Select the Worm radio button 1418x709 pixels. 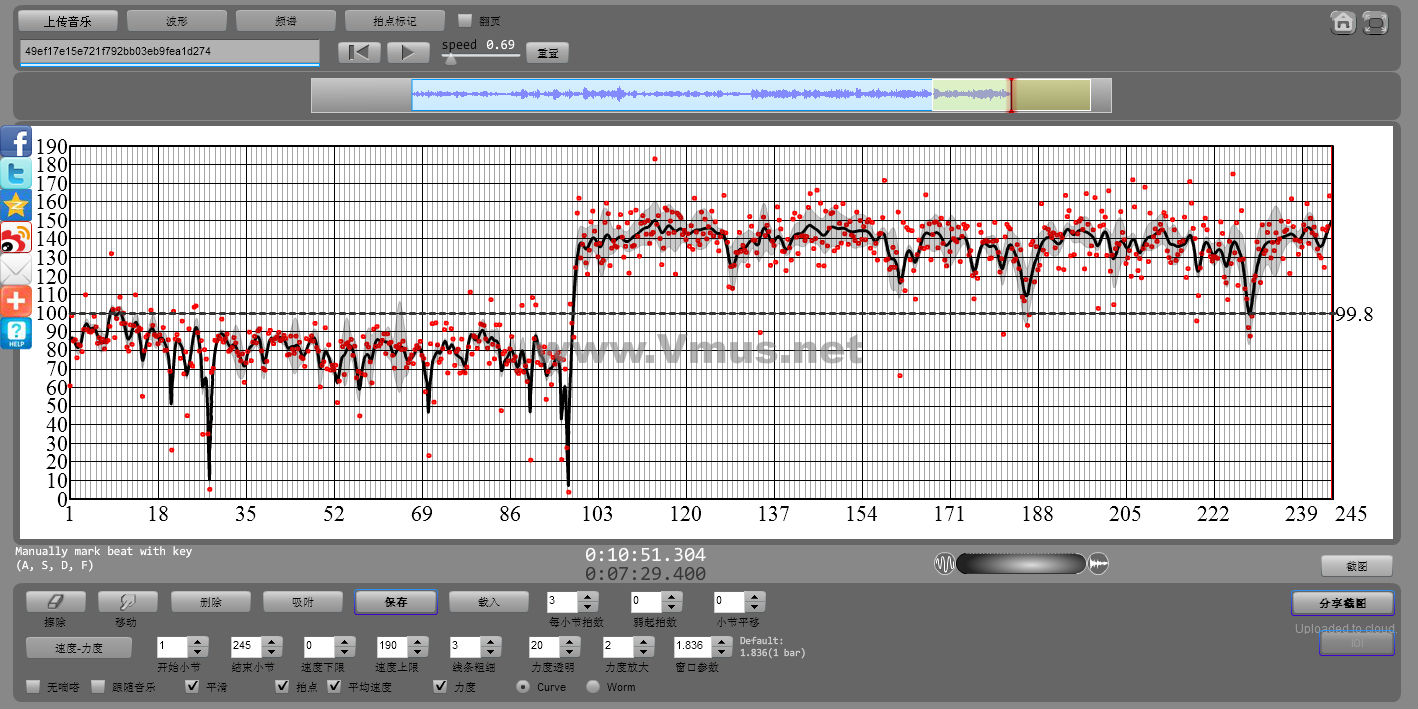593,687
